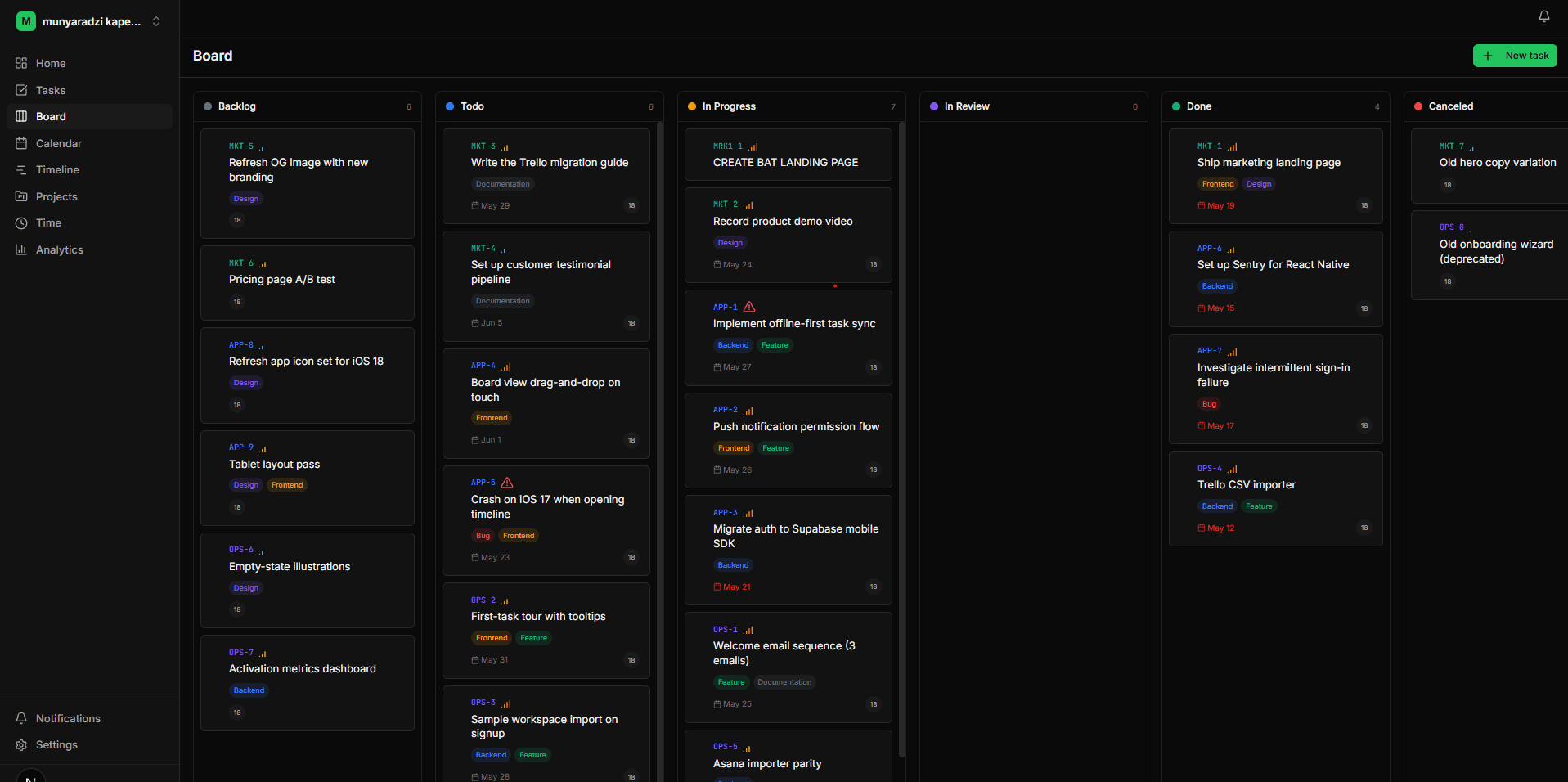The image size is (1568, 782).
Task: Click assignee avatar on Trello CSV importer card
Action: [1364, 528]
